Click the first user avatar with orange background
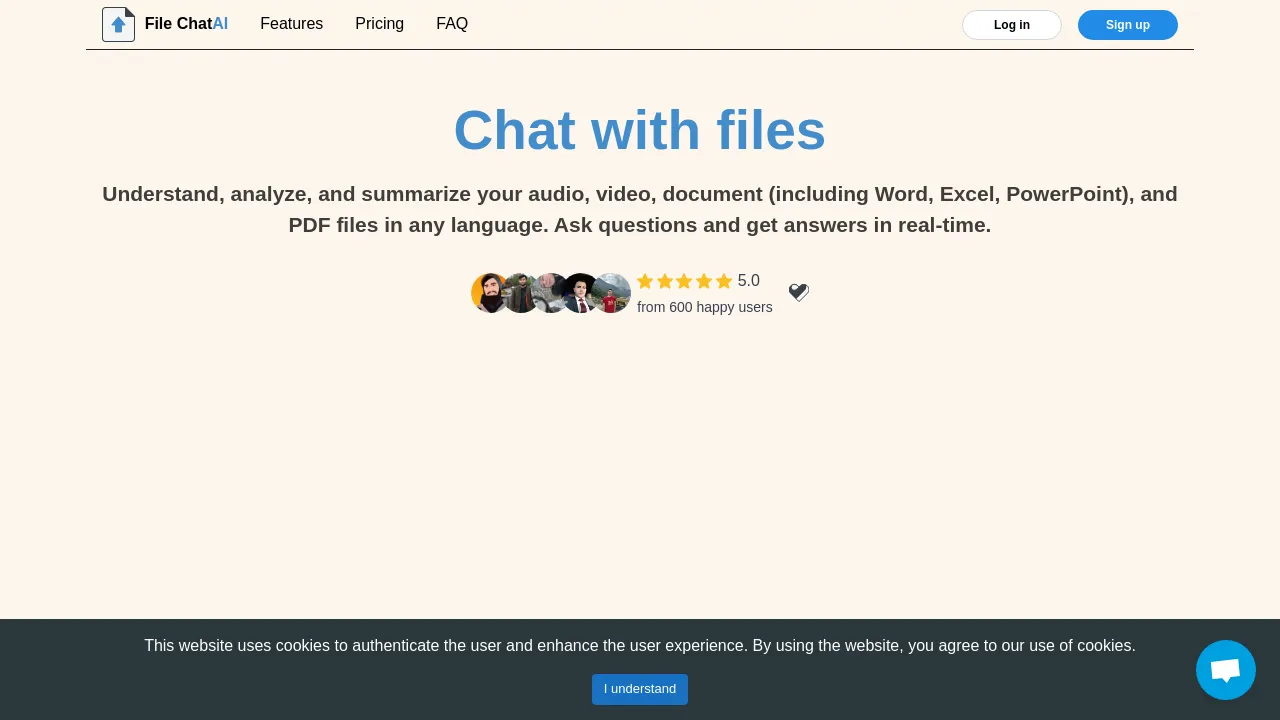 (x=491, y=292)
